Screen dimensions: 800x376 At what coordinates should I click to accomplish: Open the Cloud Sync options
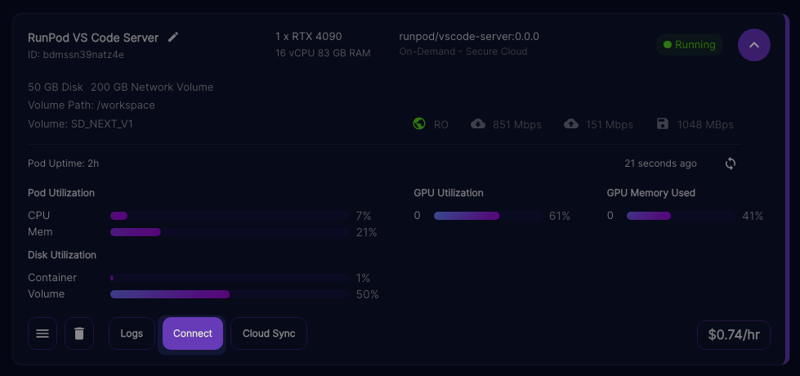coord(269,334)
